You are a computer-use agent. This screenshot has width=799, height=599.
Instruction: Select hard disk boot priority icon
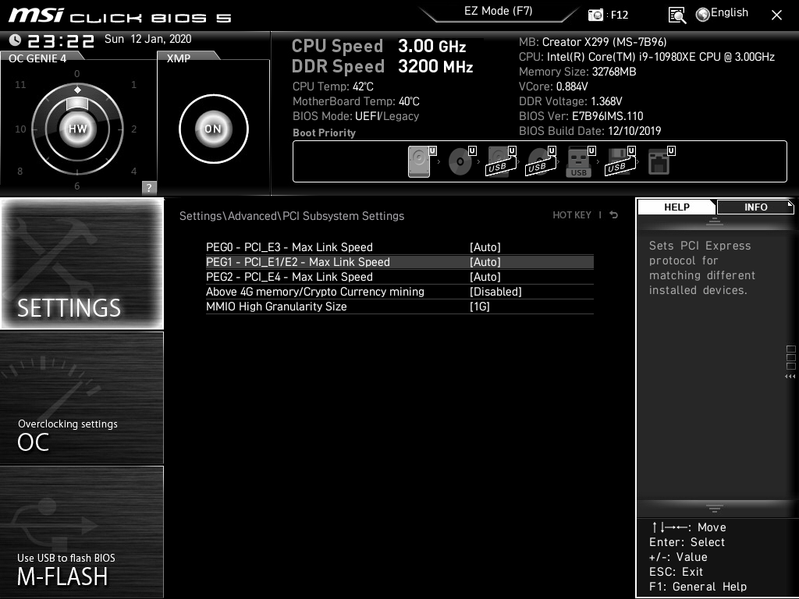click(422, 161)
